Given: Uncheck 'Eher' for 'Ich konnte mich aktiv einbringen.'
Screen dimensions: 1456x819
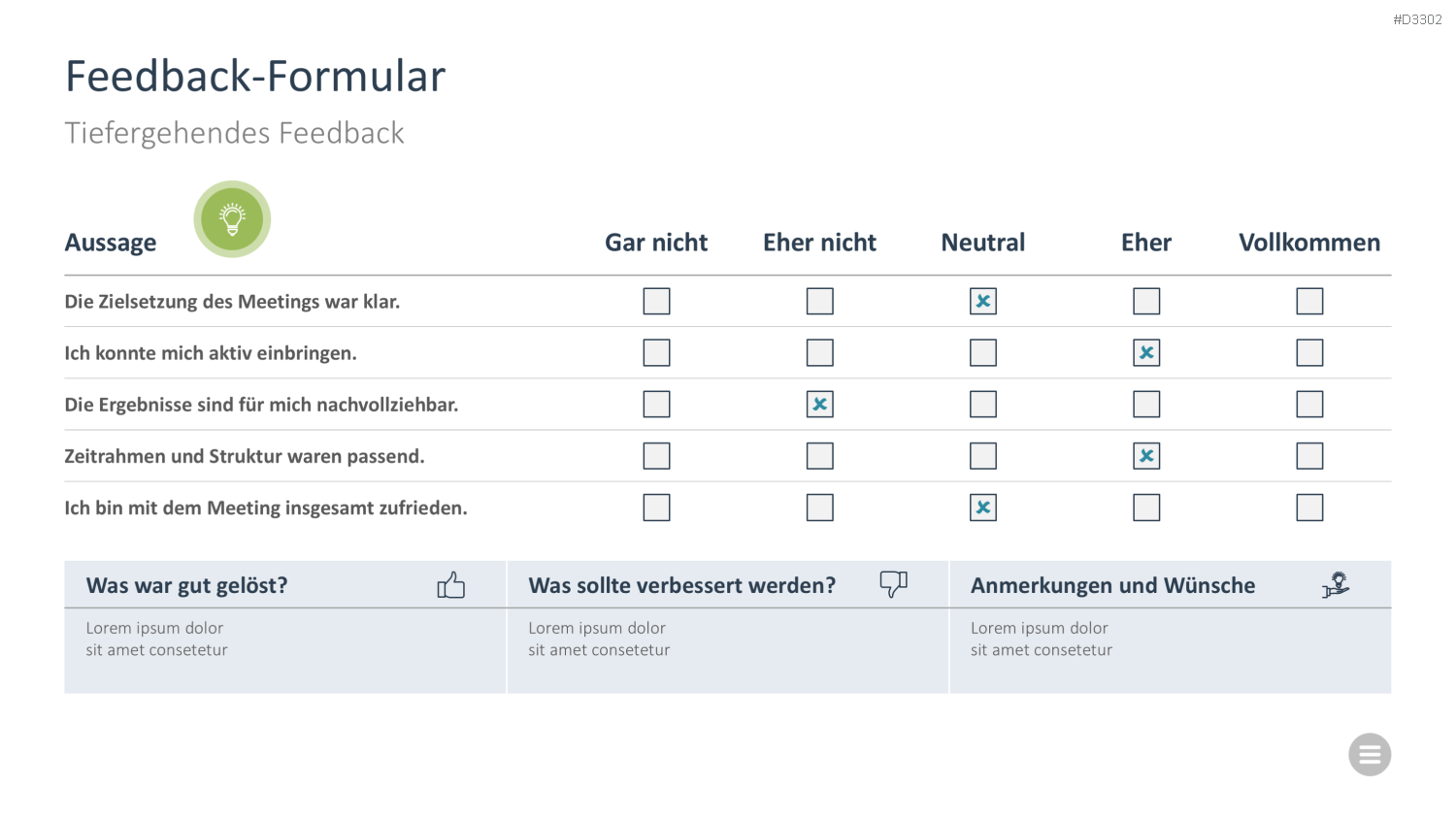Looking at the screenshot, I should (1146, 353).
